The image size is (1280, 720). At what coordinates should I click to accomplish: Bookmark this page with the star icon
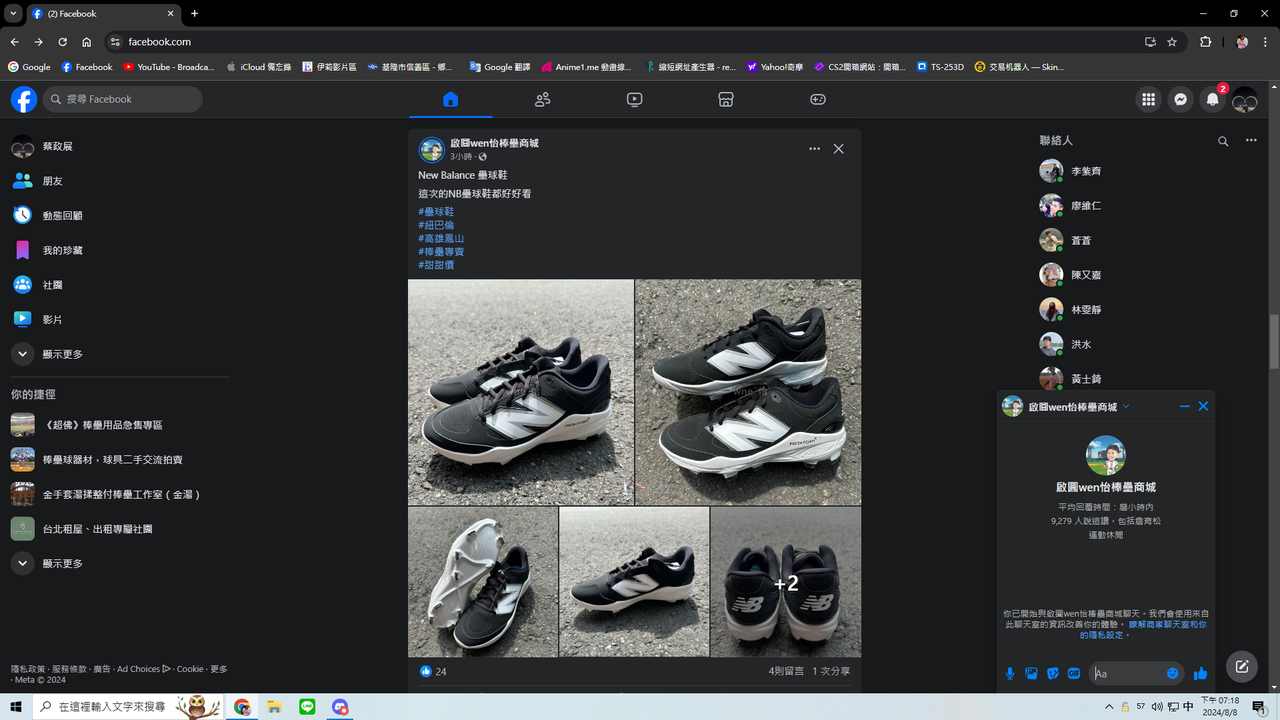1172,42
